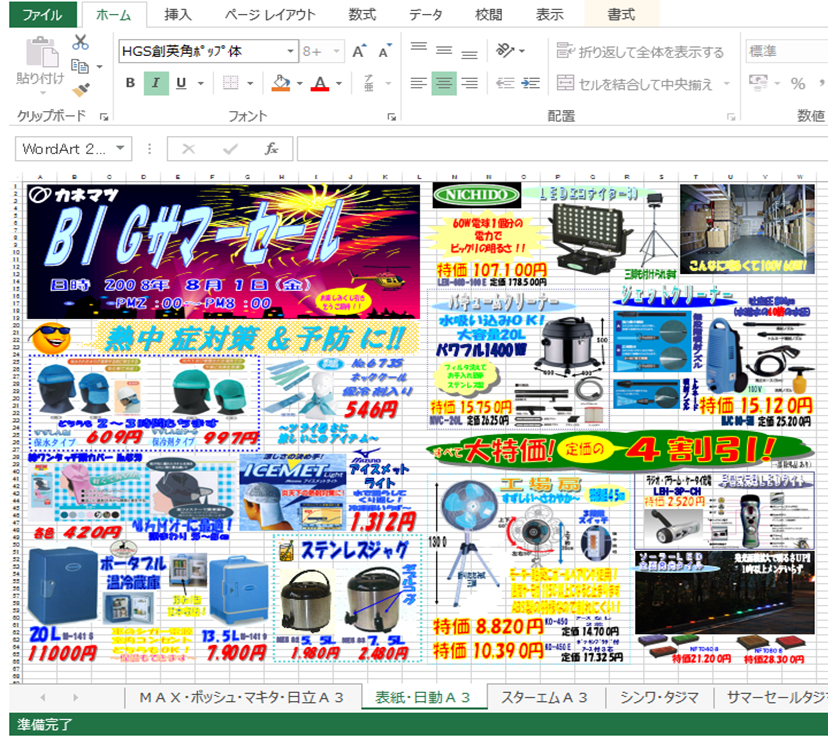Viewport: 828px width, 744px height.
Task: Apply the orange Fill Color bucket
Action: point(281,83)
